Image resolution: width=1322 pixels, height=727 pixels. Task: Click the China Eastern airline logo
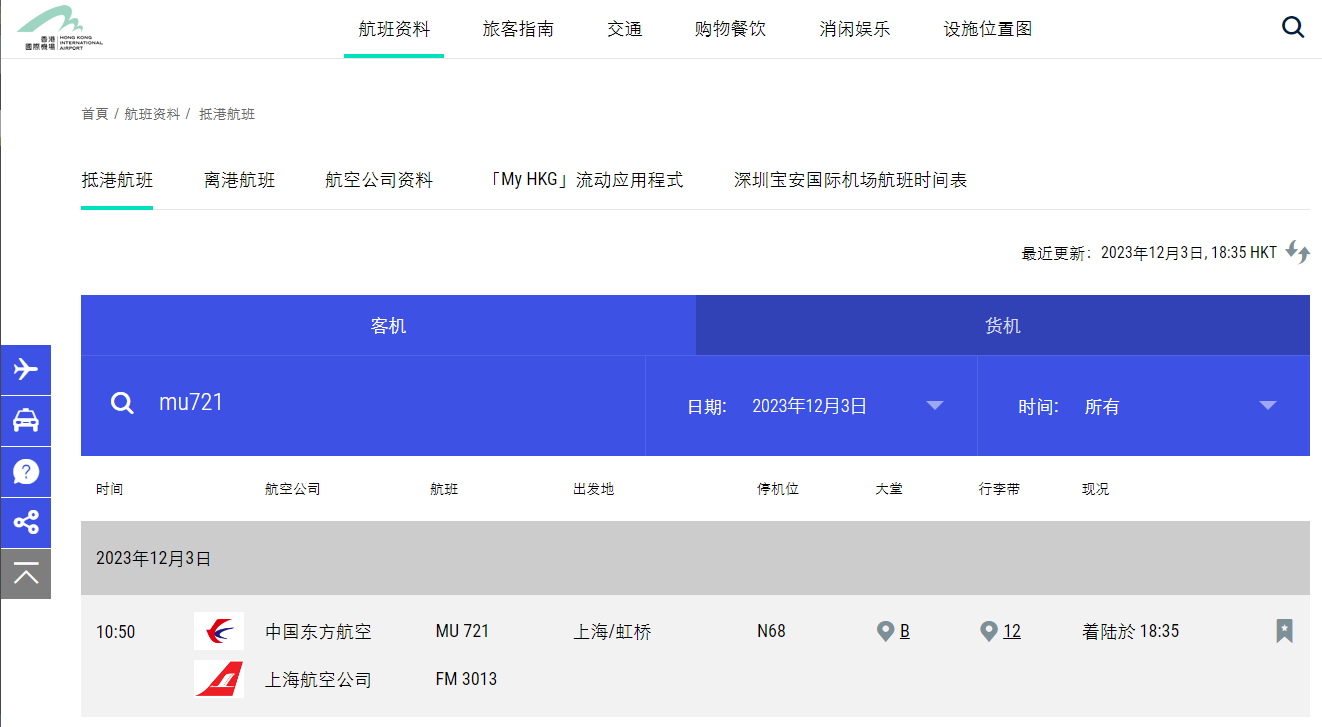pos(219,631)
